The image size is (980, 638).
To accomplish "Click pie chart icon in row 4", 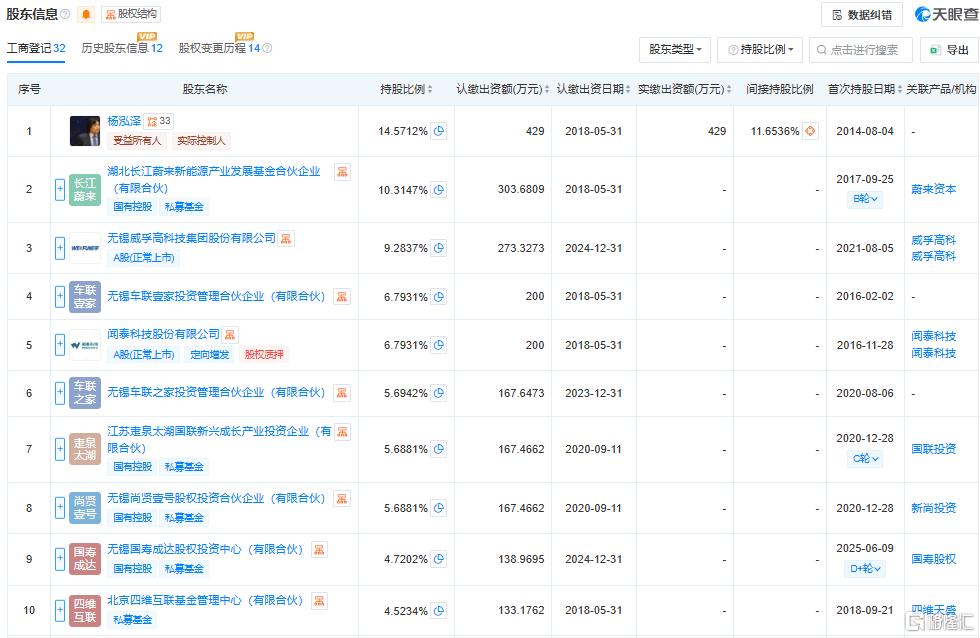I will coord(439,297).
